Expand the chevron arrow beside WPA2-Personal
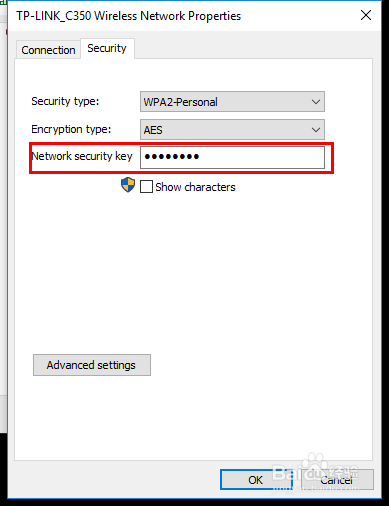This screenshot has width=389, height=506. tap(316, 102)
